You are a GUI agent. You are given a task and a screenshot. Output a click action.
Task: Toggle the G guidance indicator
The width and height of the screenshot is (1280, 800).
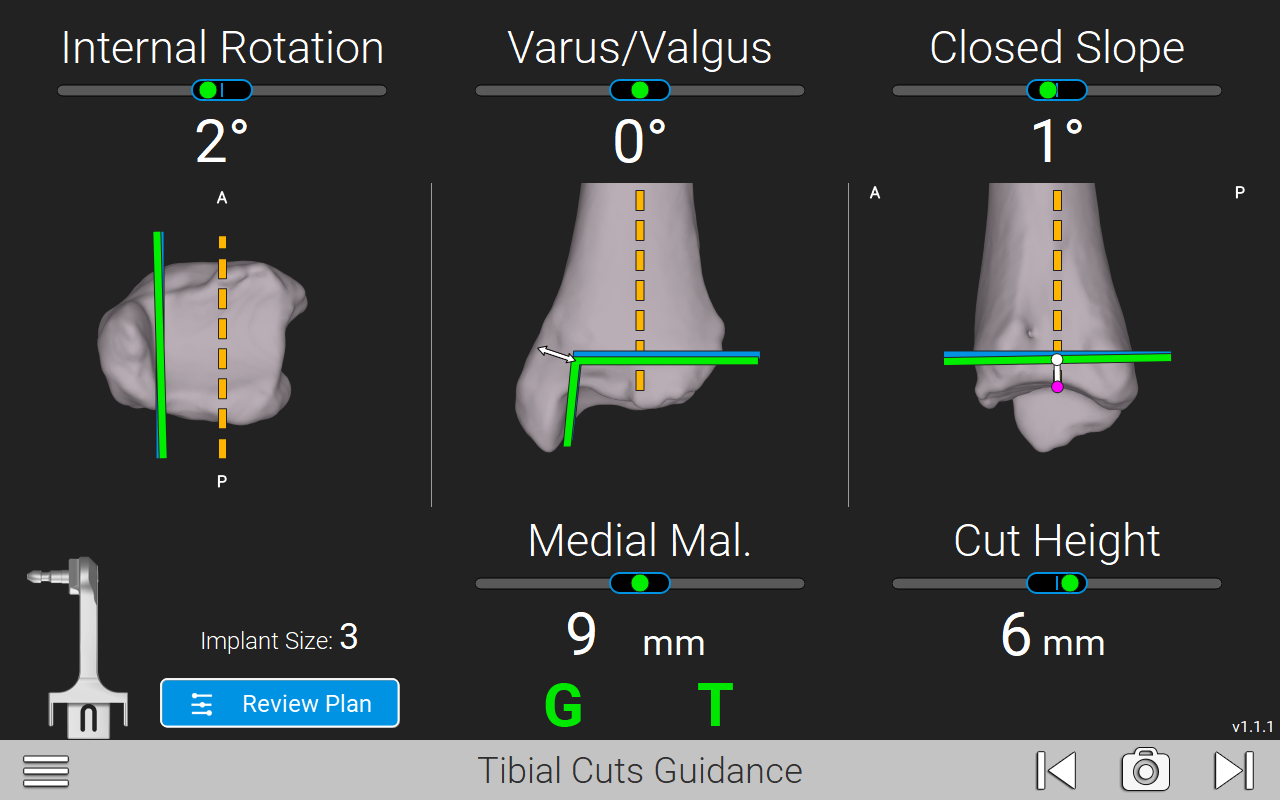[564, 704]
